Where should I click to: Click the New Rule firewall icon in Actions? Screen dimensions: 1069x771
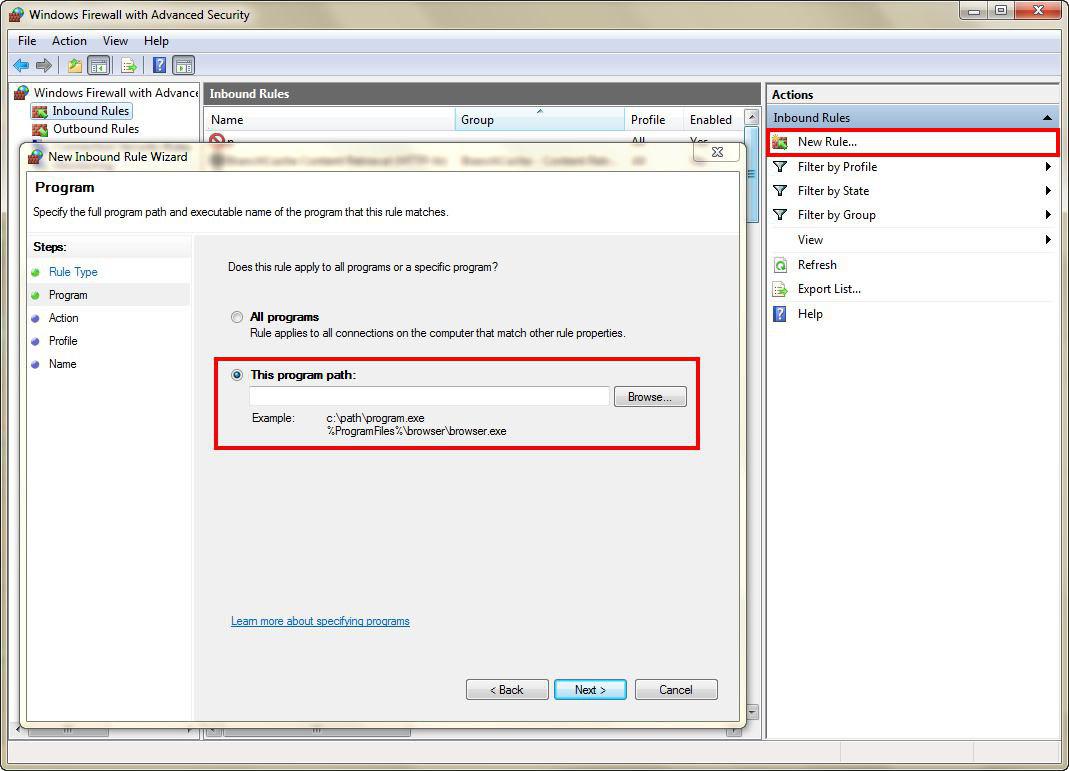(780, 142)
